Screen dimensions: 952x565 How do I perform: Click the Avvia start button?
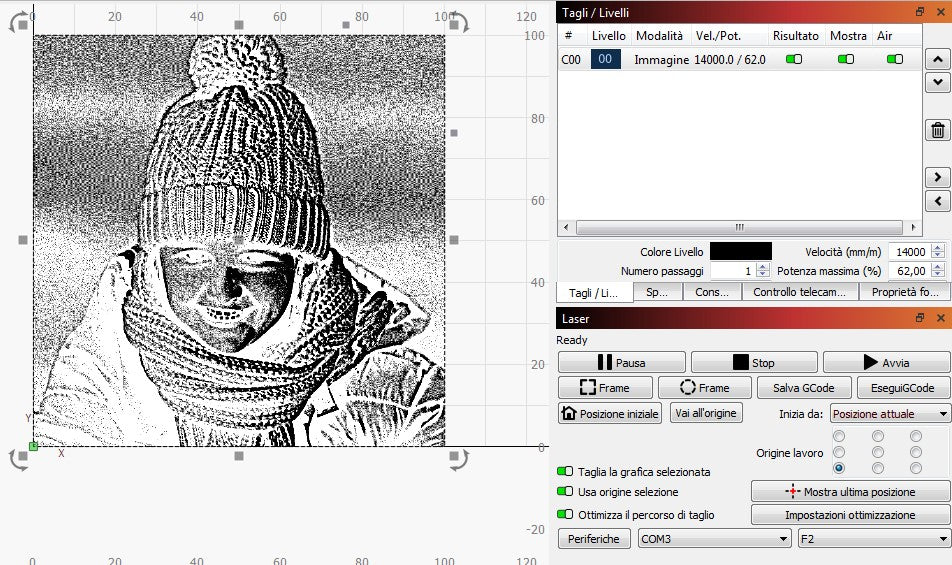click(x=885, y=363)
